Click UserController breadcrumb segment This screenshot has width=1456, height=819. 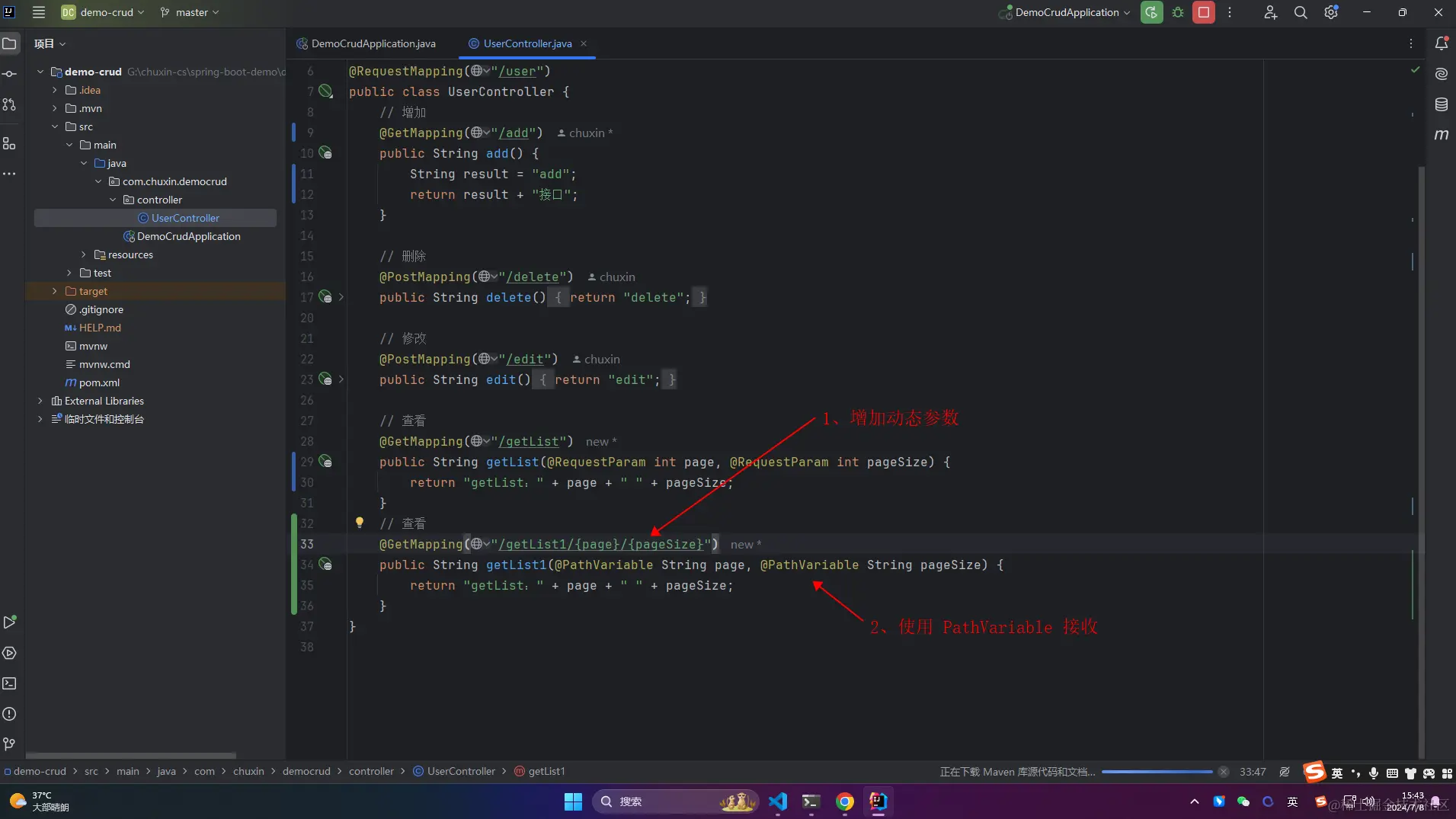pos(453,771)
